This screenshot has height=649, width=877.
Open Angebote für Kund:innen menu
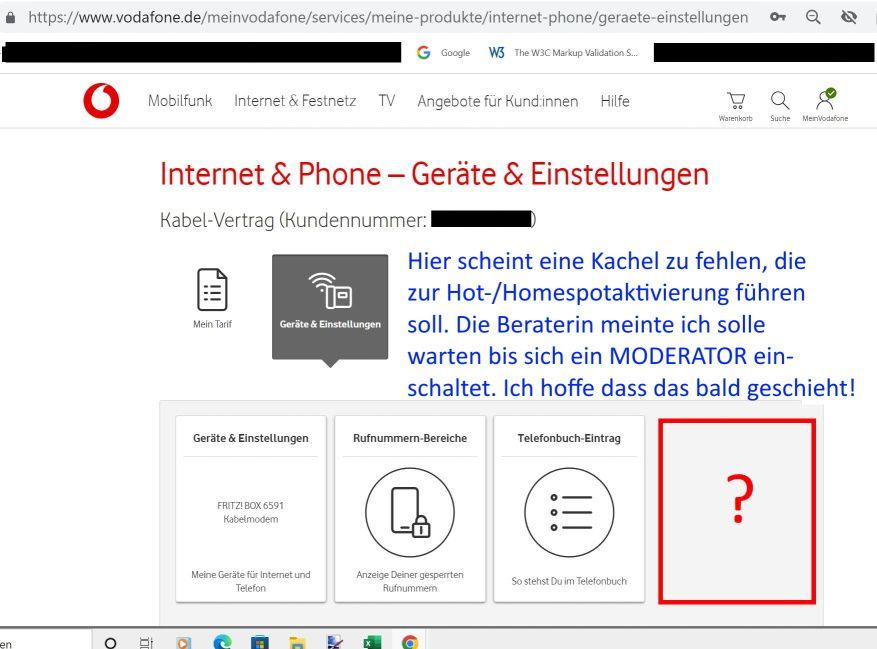coord(498,101)
